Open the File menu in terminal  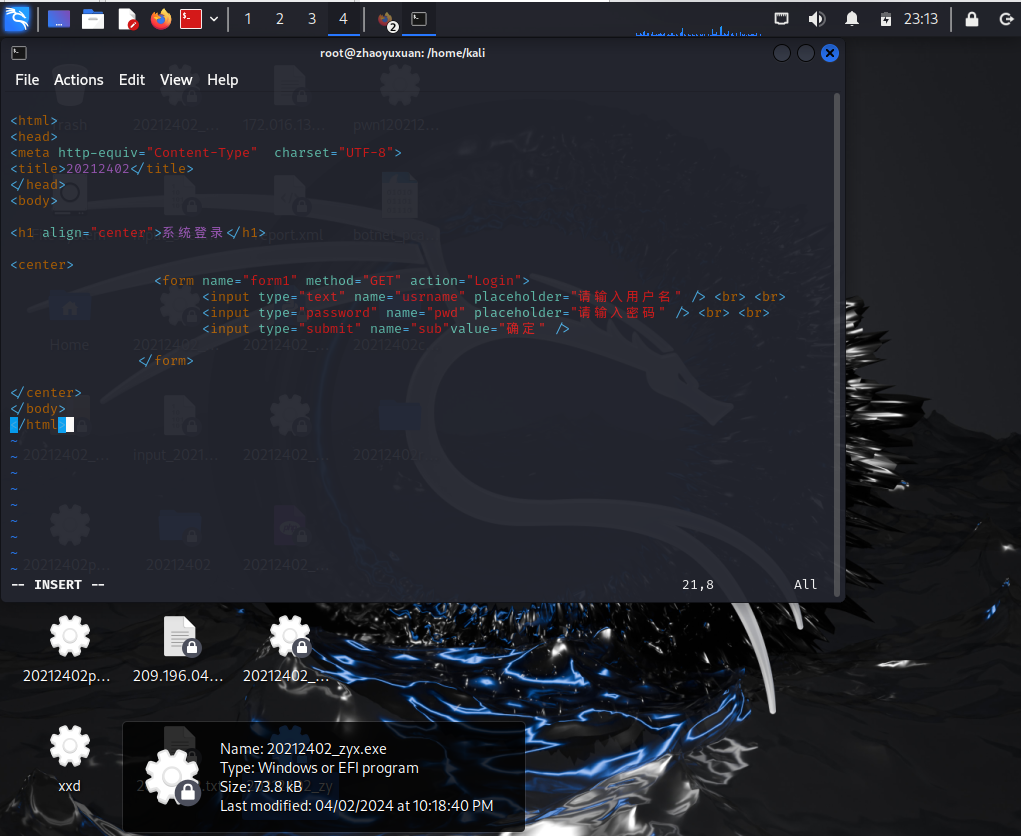point(27,79)
